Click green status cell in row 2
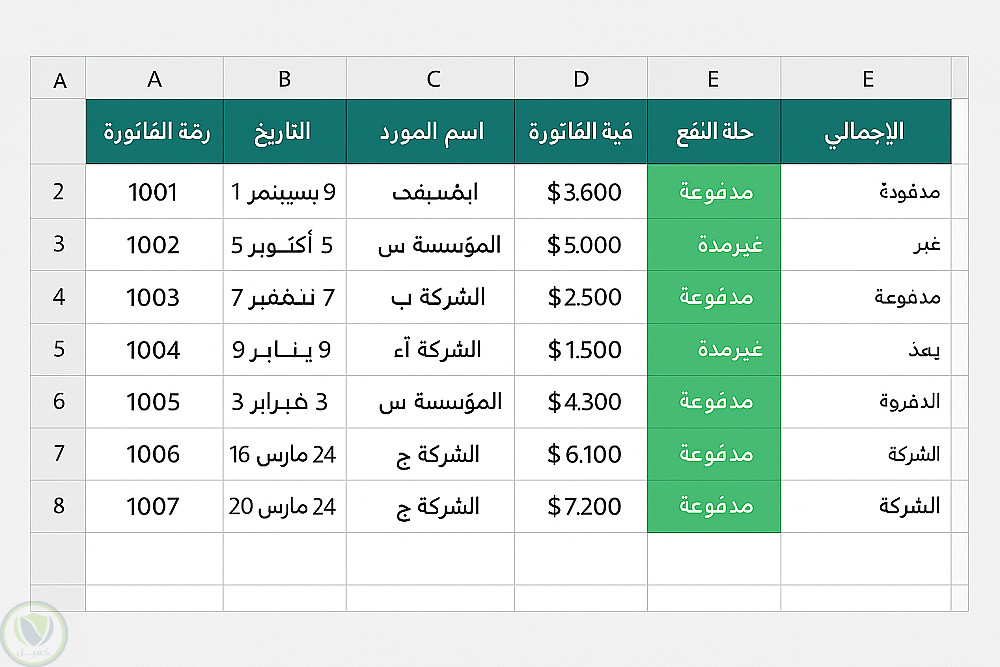This screenshot has width=1000, height=667. point(714,192)
